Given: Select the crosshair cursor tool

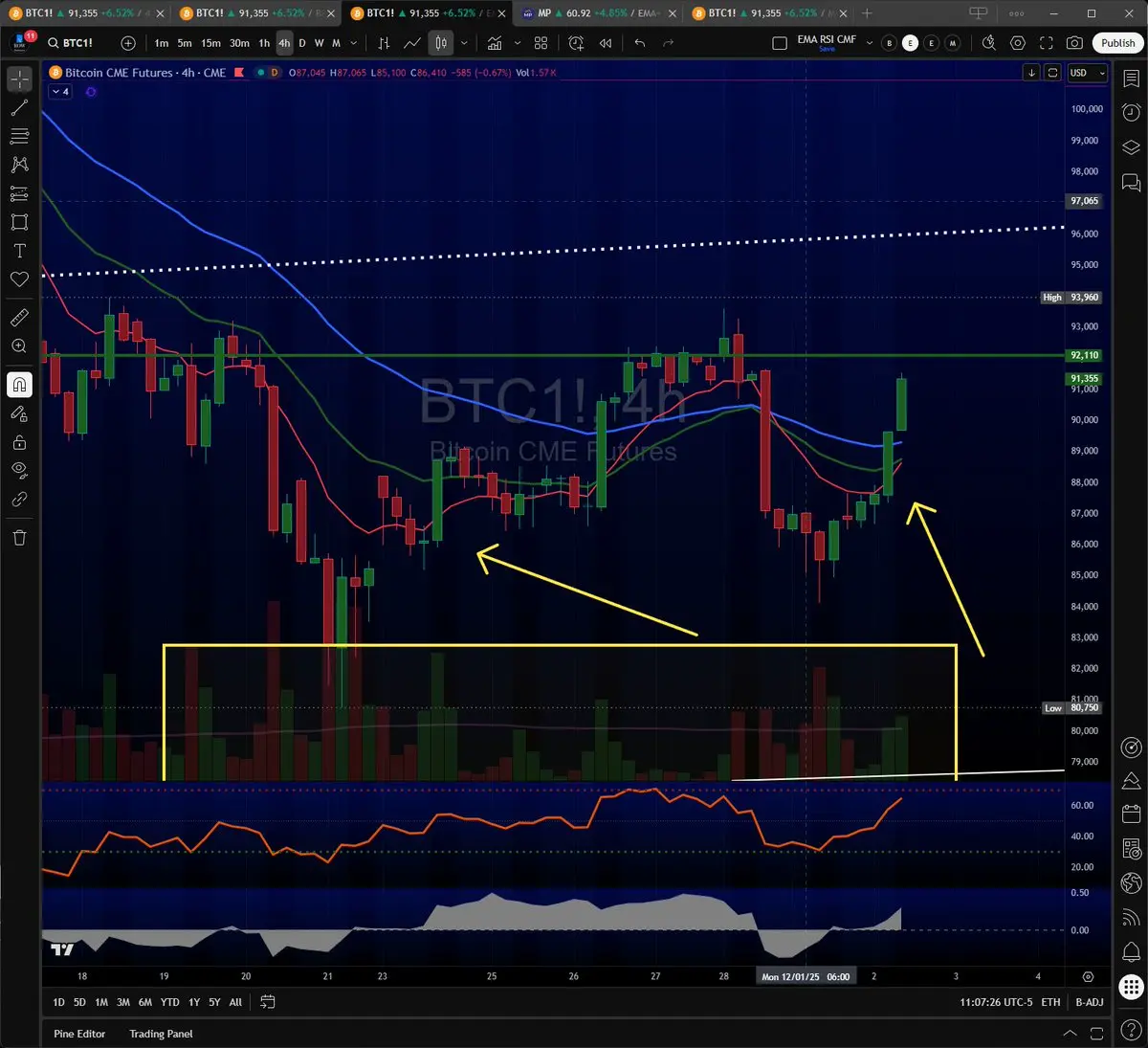Looking at the screenshot, I should (19, 79).
